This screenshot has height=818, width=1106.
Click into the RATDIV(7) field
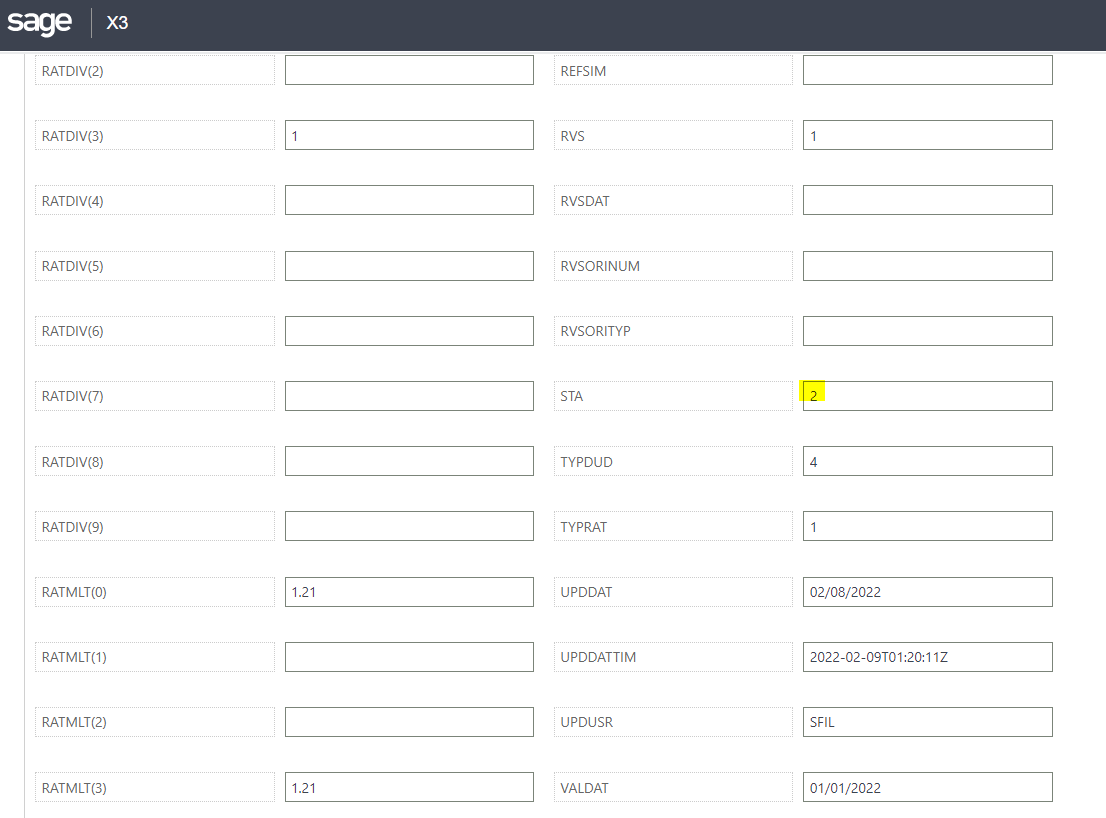pos(409,396)
